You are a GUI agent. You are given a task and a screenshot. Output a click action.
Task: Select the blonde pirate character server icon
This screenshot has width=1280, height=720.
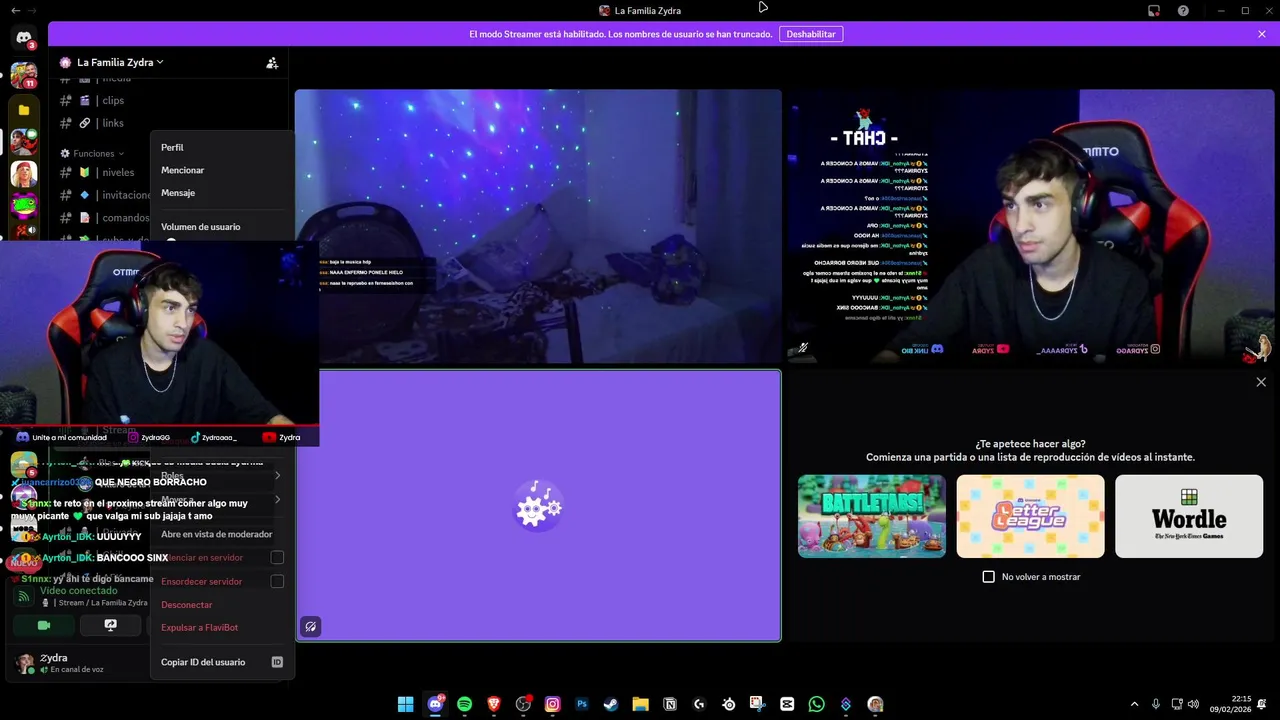(24, 174)
